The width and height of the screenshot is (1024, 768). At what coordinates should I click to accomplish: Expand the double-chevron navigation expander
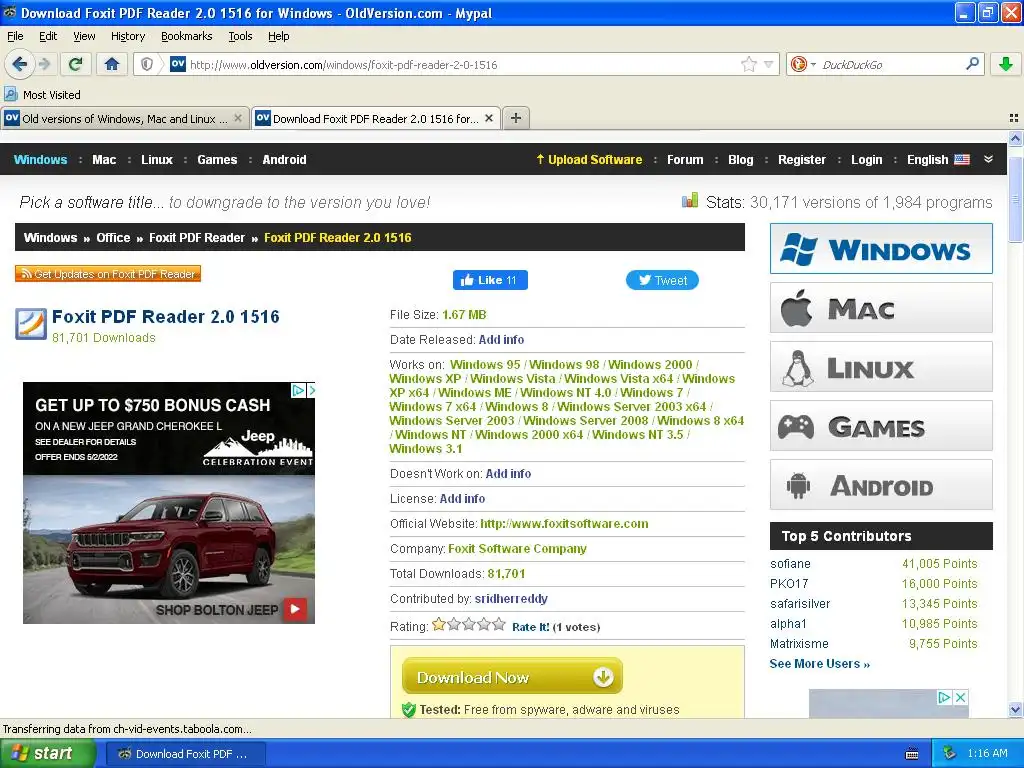[988, 159]
